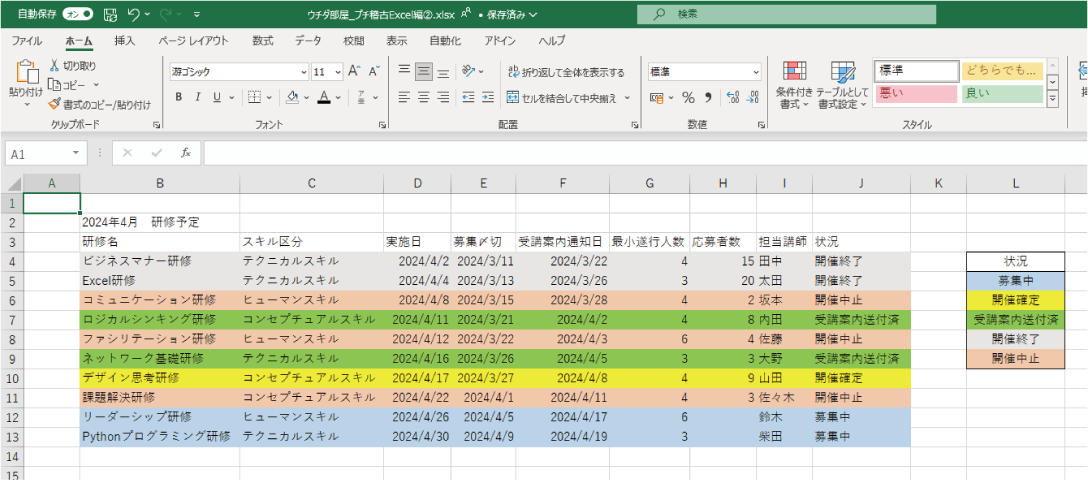Select the Format Painter brush icon
Image resolution: width=1088 pixels, height=480 pixels.
(x=55, y=104)
